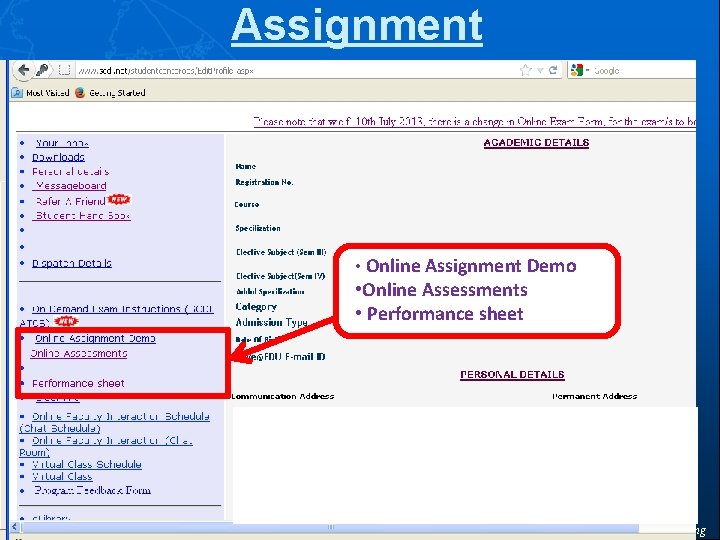Click the Admission Type label
The image size is (720, 540).
pos(271,322)
